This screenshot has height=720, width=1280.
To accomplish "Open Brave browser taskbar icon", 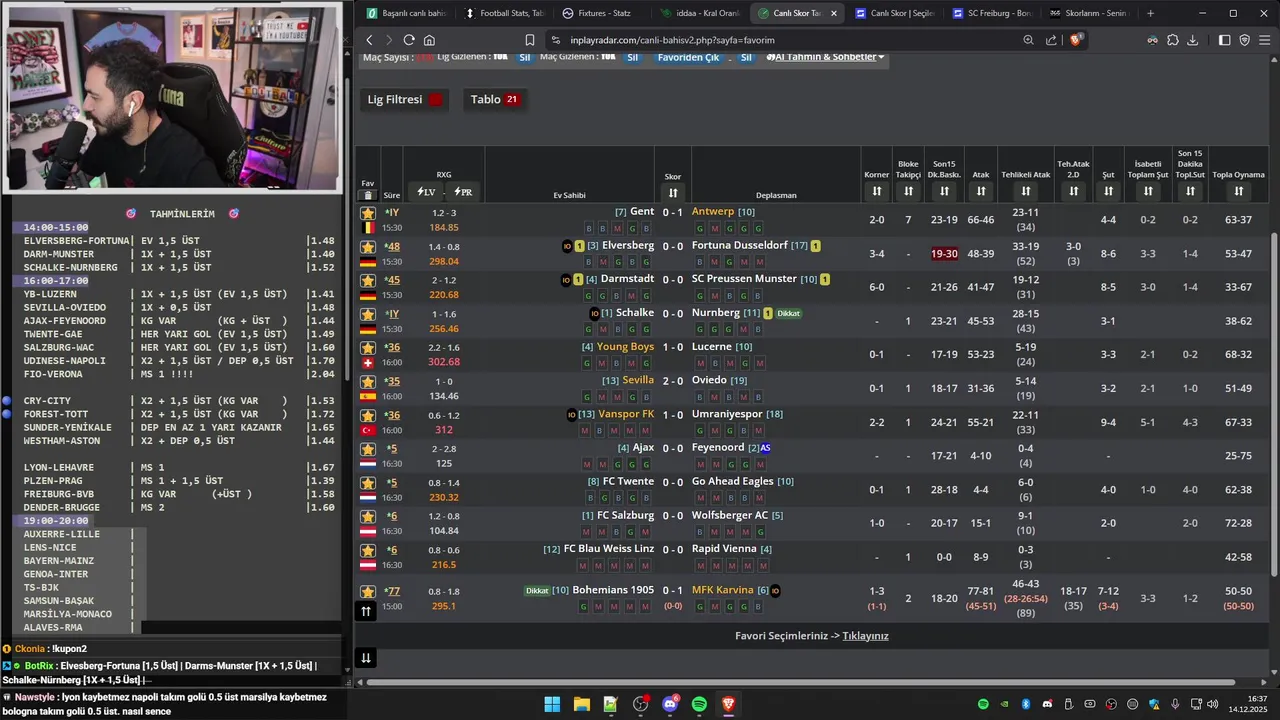I will click(729, 704).
